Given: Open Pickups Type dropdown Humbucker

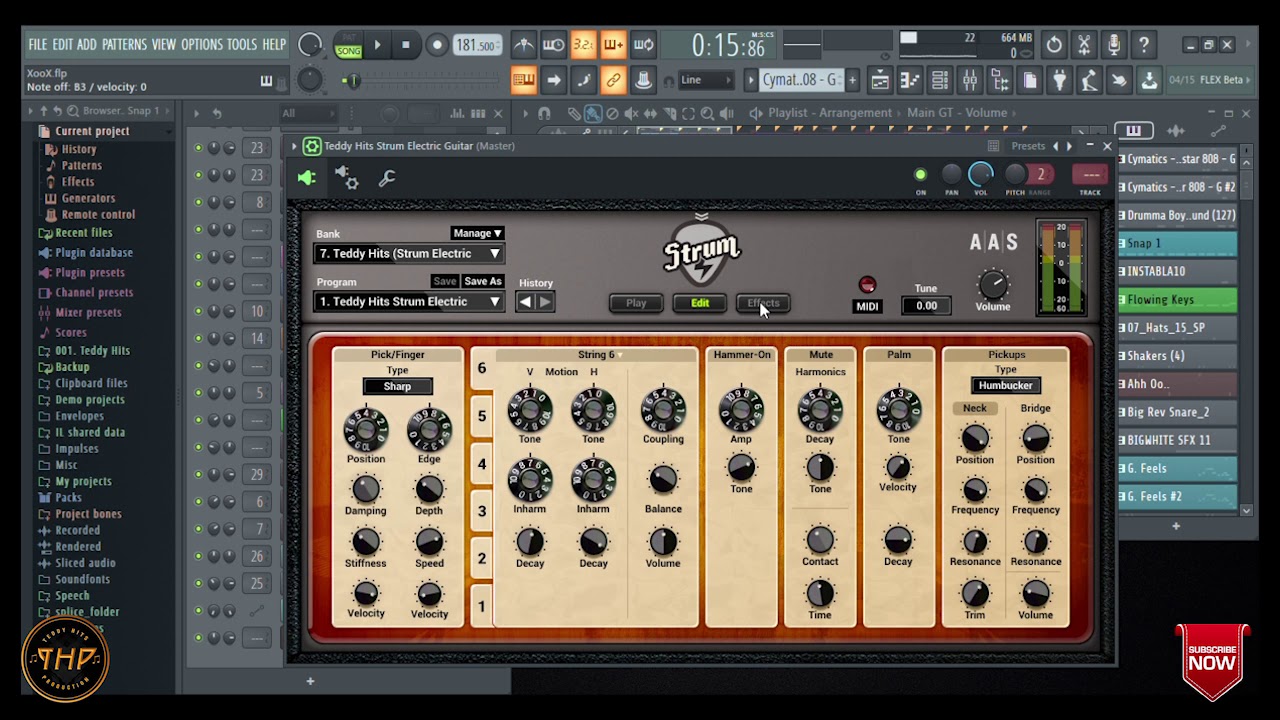Looking at the screenshot, I should tap(1005, 385).
